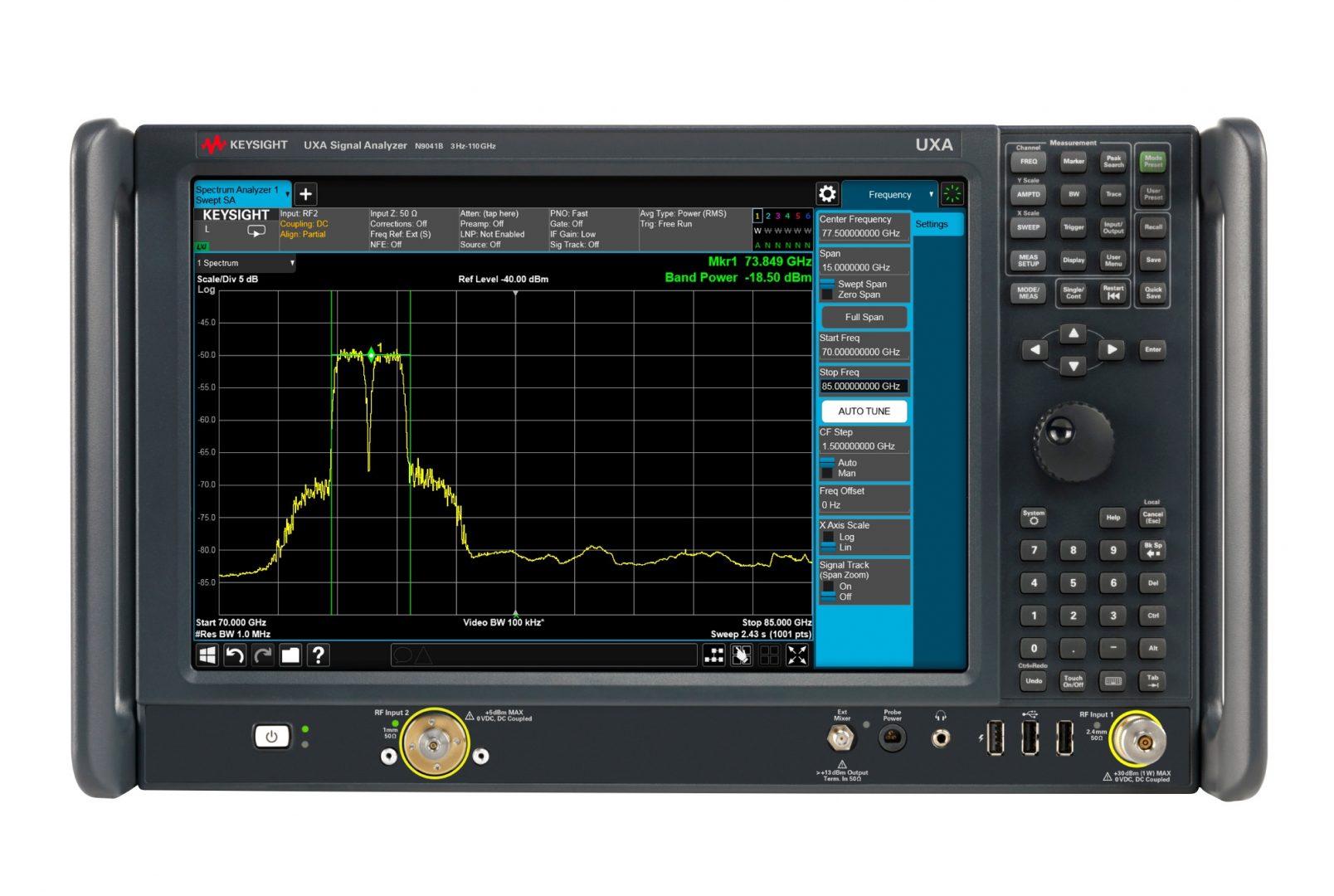Screen dimensions: 1334x896
Task: Expand the Spectrum Analyzer 1 screen dropdown
Action: click(x=287, y=194)
